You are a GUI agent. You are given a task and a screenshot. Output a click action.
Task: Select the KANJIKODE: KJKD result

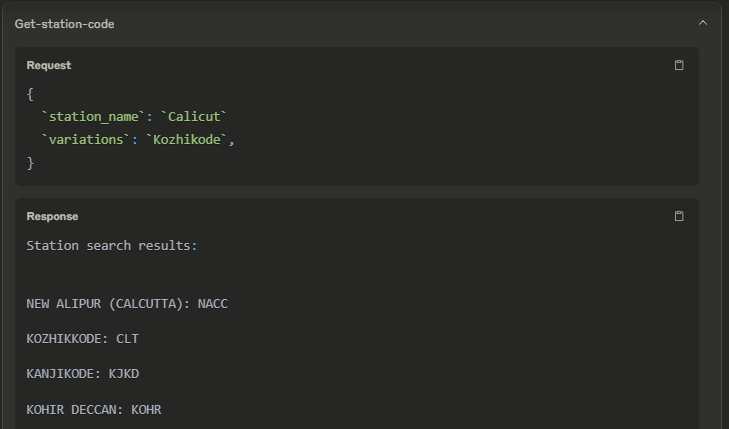pyautogui.click(x=82, y=374)
